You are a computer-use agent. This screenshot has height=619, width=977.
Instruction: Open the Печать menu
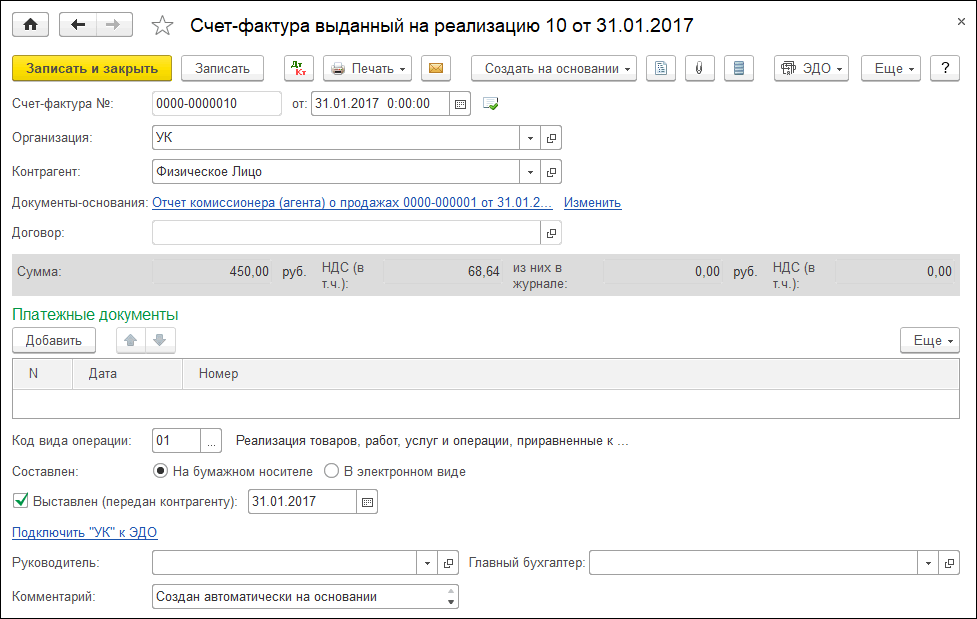pos(368,68)
